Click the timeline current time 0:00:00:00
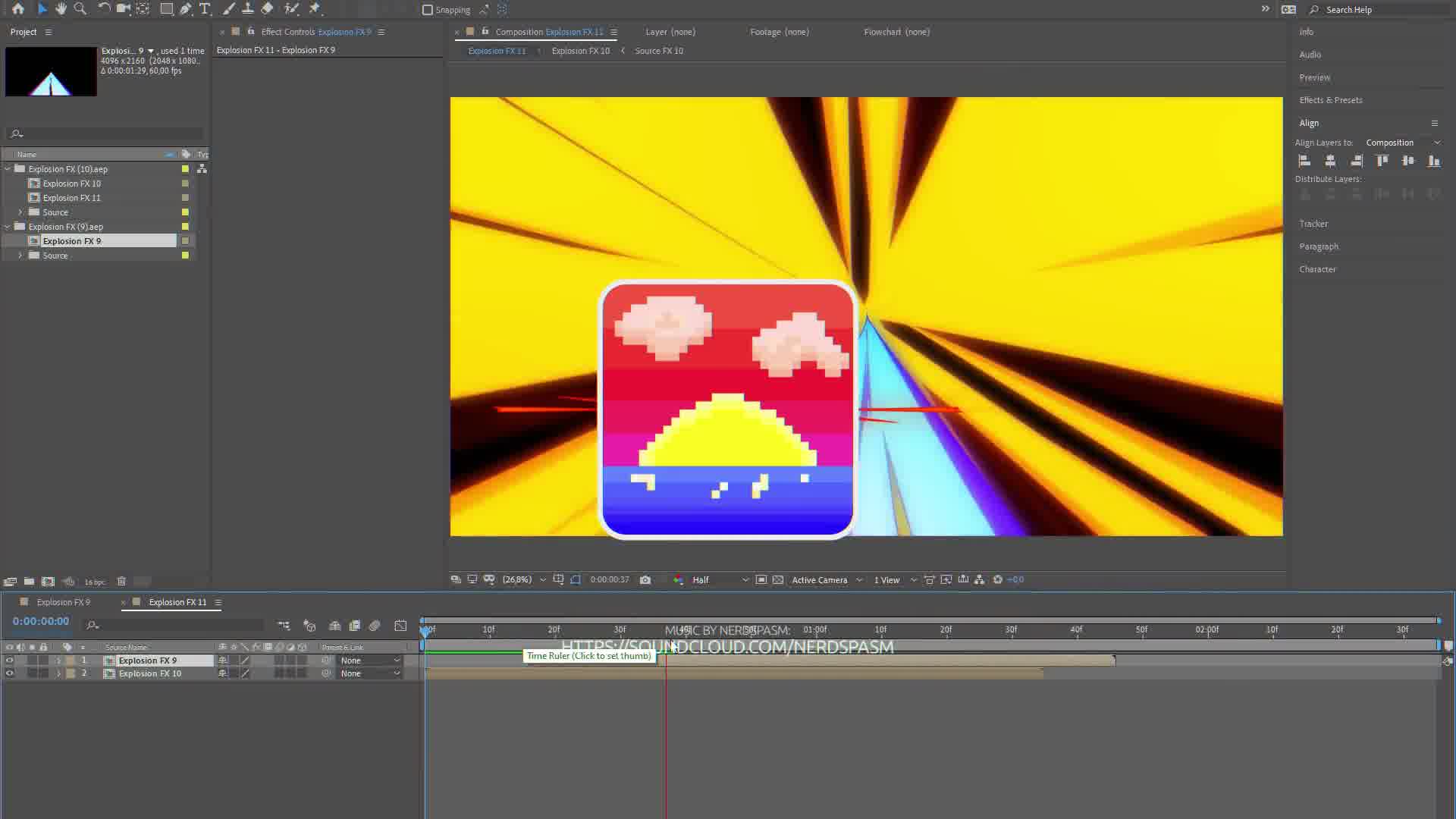 tap(41, 621)
